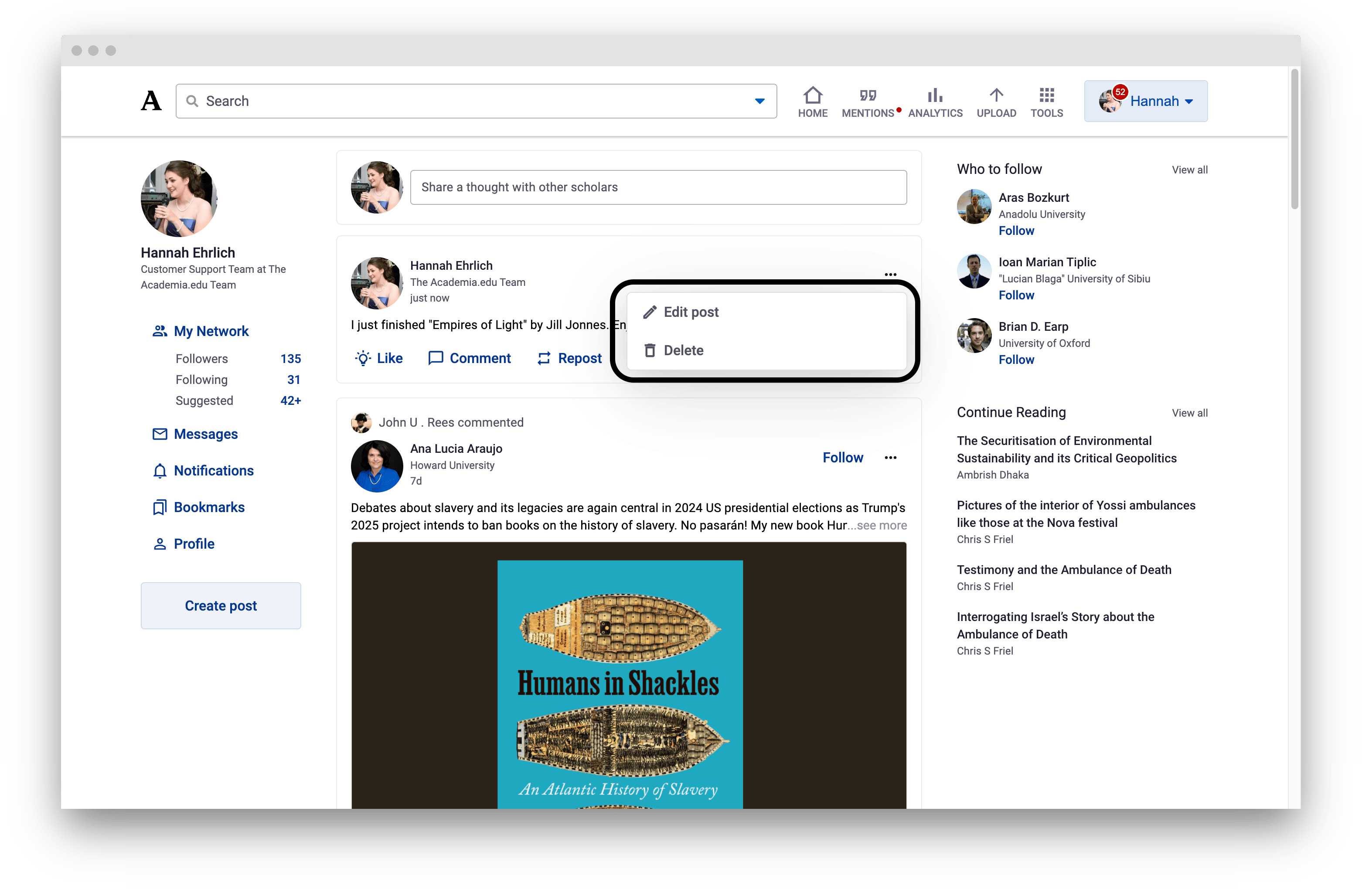The height and width of the screenshot is (896, 1362).
Task: Expand the search bar dropdown arrow
Action: click(759, 101)
